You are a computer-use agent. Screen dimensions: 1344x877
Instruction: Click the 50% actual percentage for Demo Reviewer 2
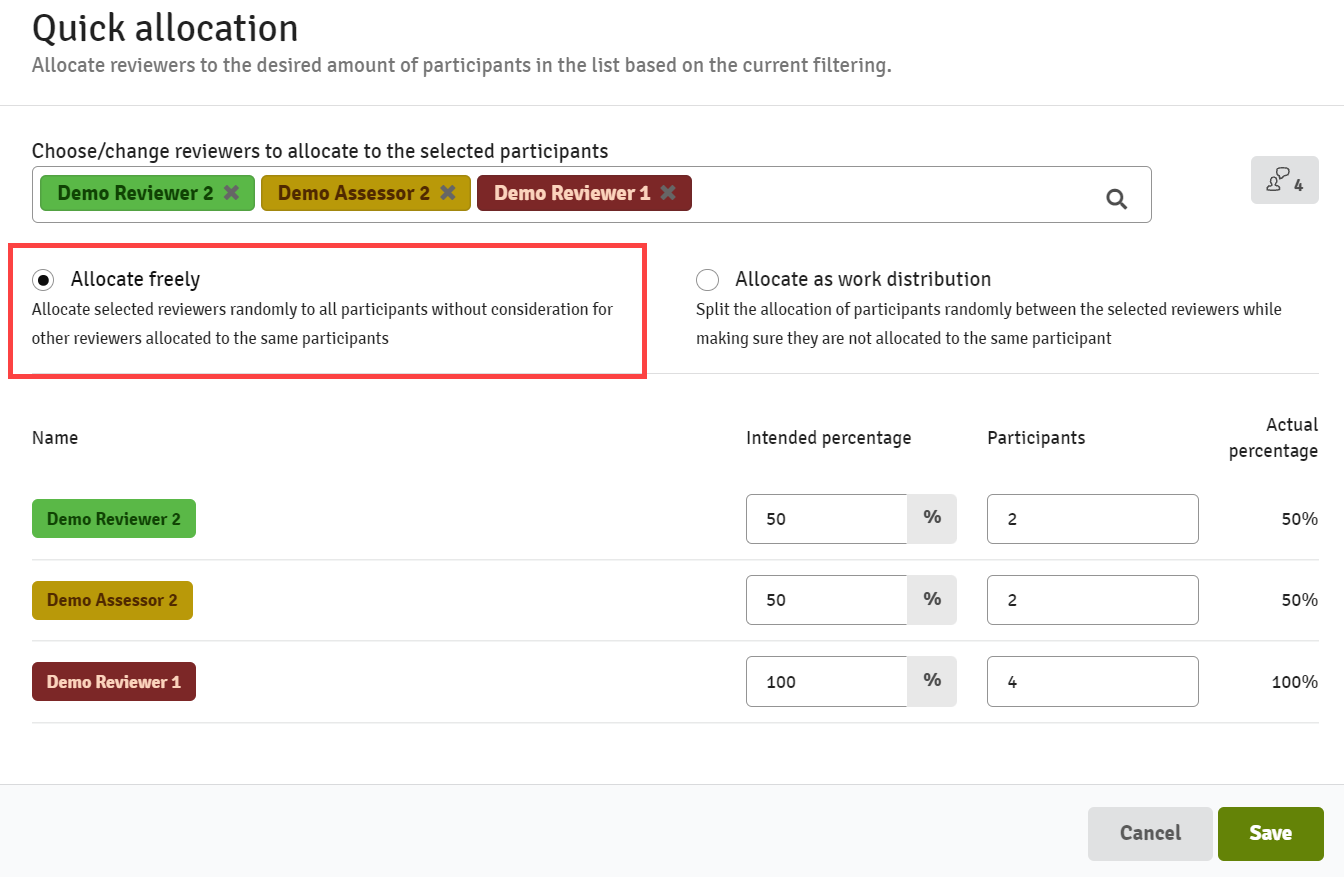pyautogui.click(x=1299, y=519)
